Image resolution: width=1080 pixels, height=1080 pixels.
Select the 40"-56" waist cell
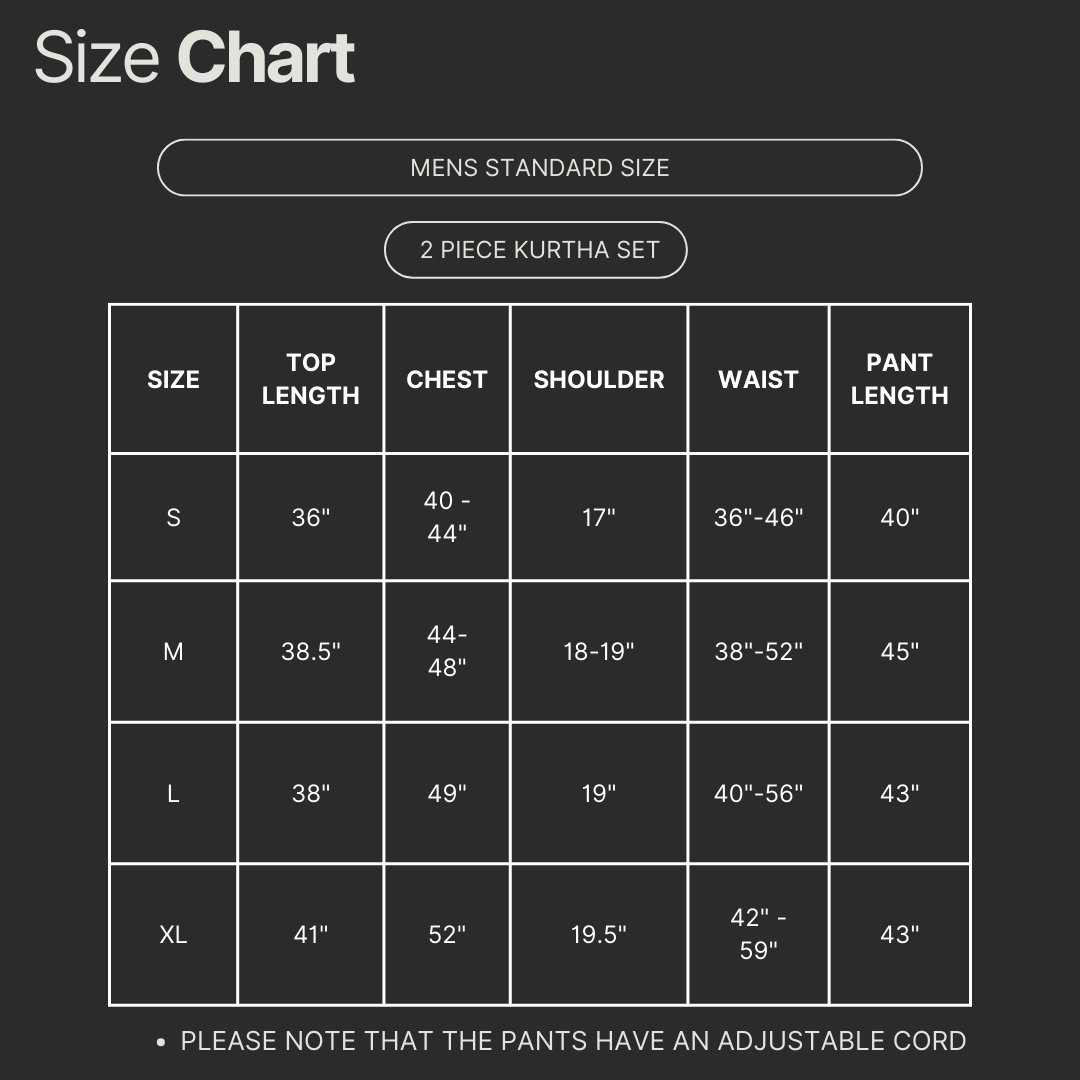click(758, 794)
